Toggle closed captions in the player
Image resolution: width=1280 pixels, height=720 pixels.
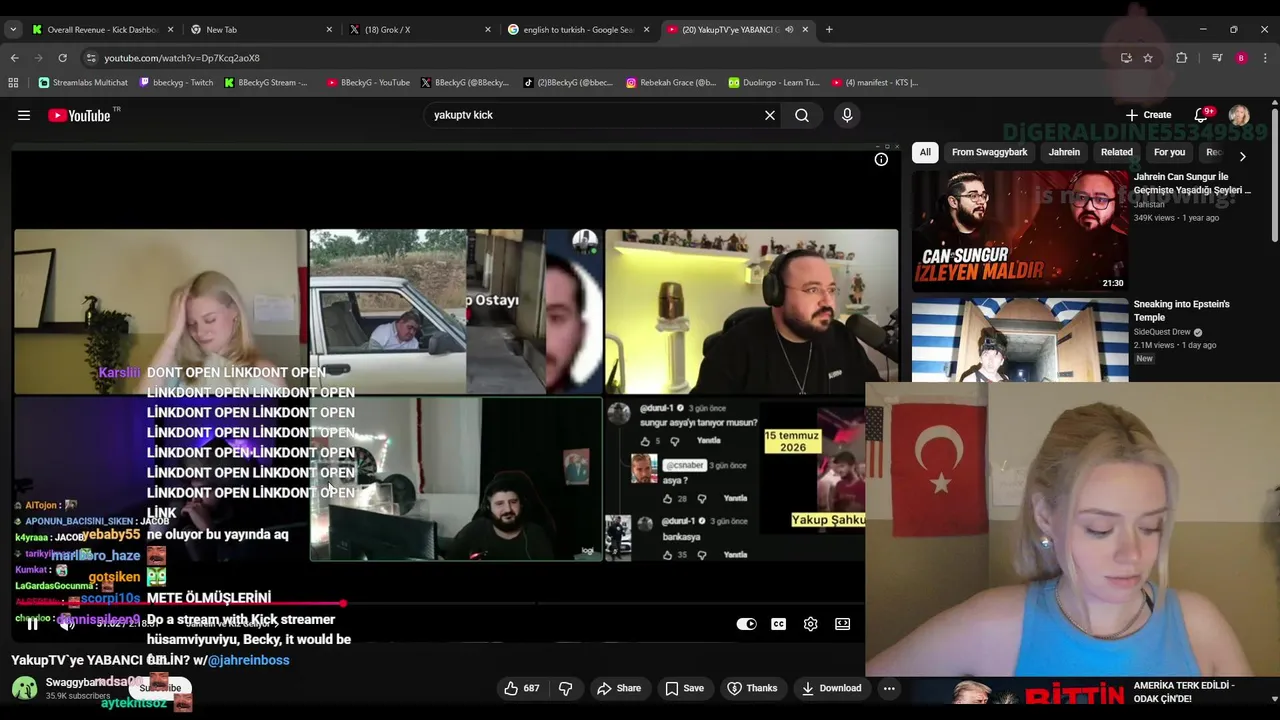tap(779, 624)
